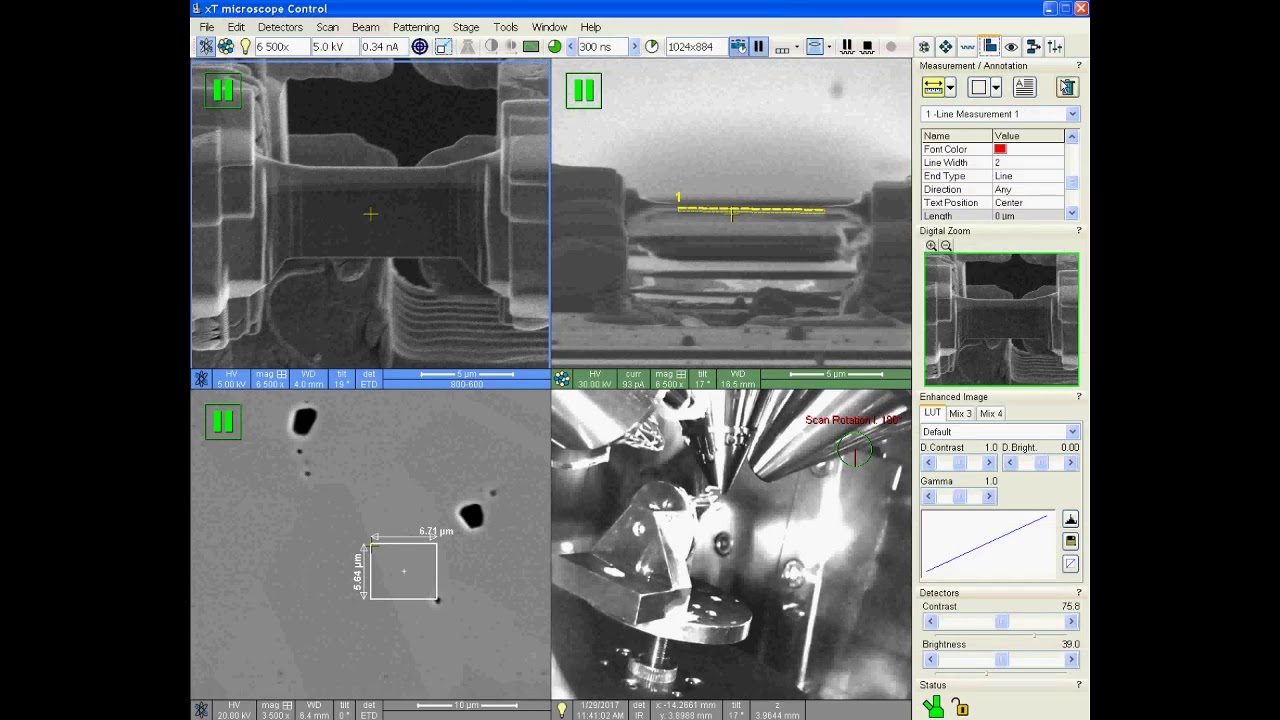
Task: Toggle the pause indicator in top-left electron quad
Action: [223, 91]
